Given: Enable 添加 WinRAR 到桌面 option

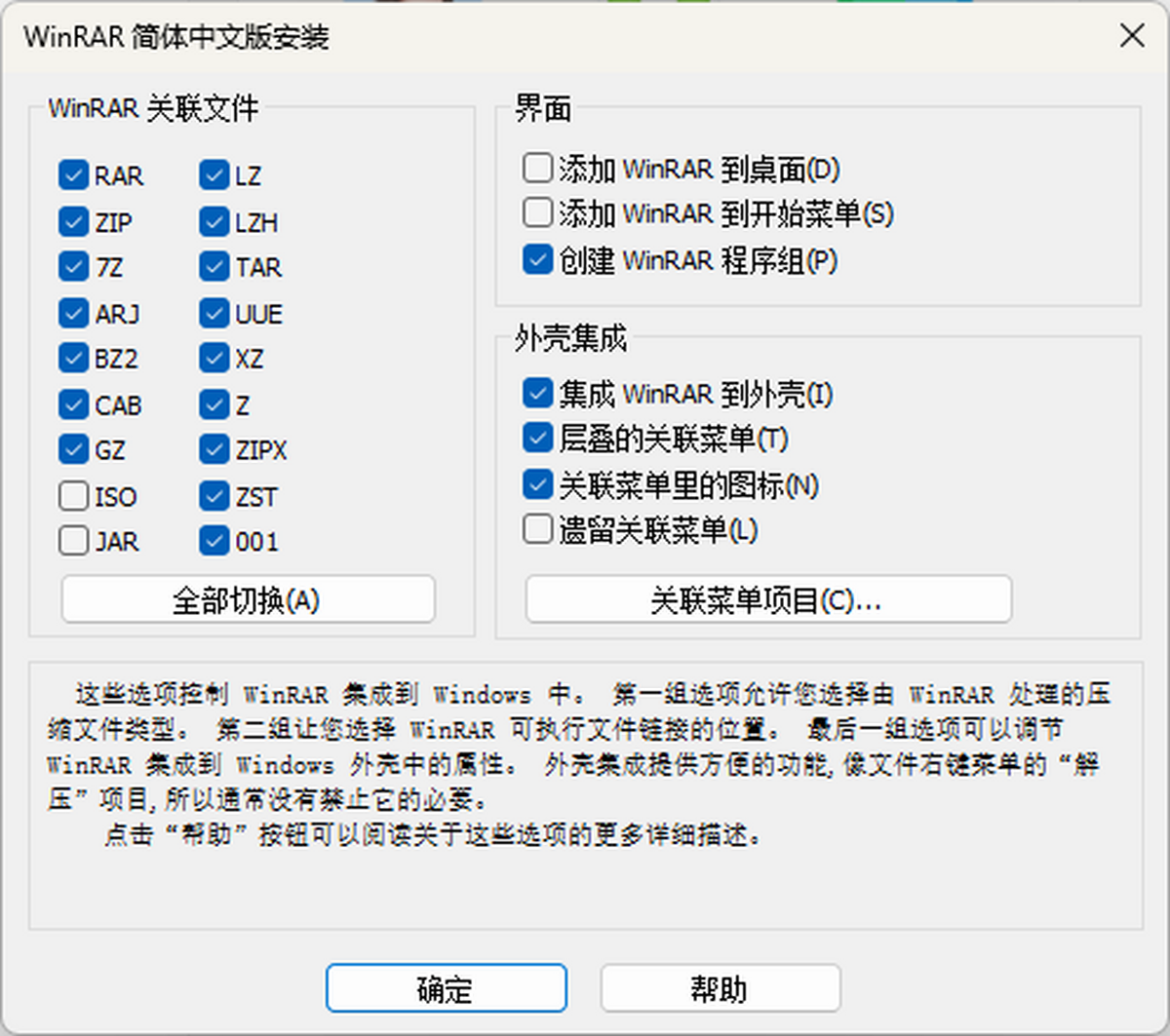Looking at the screenshot, I should 536,167.
